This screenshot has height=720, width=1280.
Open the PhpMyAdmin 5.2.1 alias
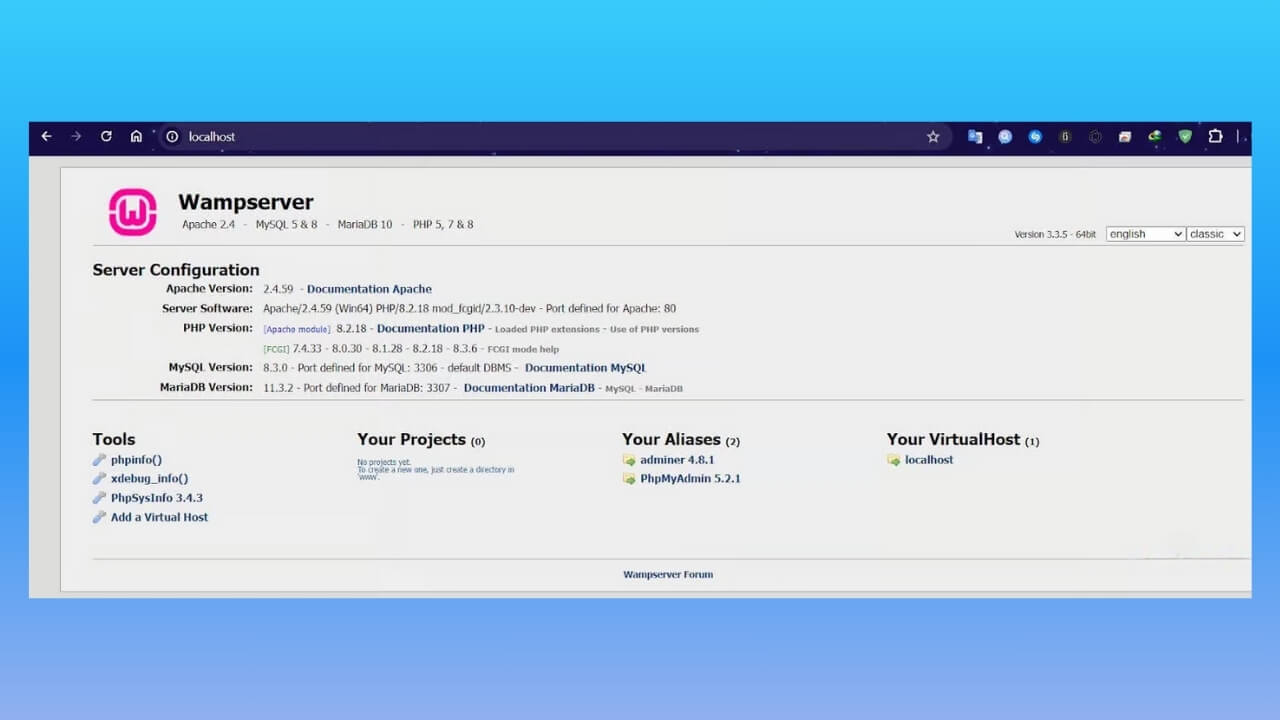(690, 479)
